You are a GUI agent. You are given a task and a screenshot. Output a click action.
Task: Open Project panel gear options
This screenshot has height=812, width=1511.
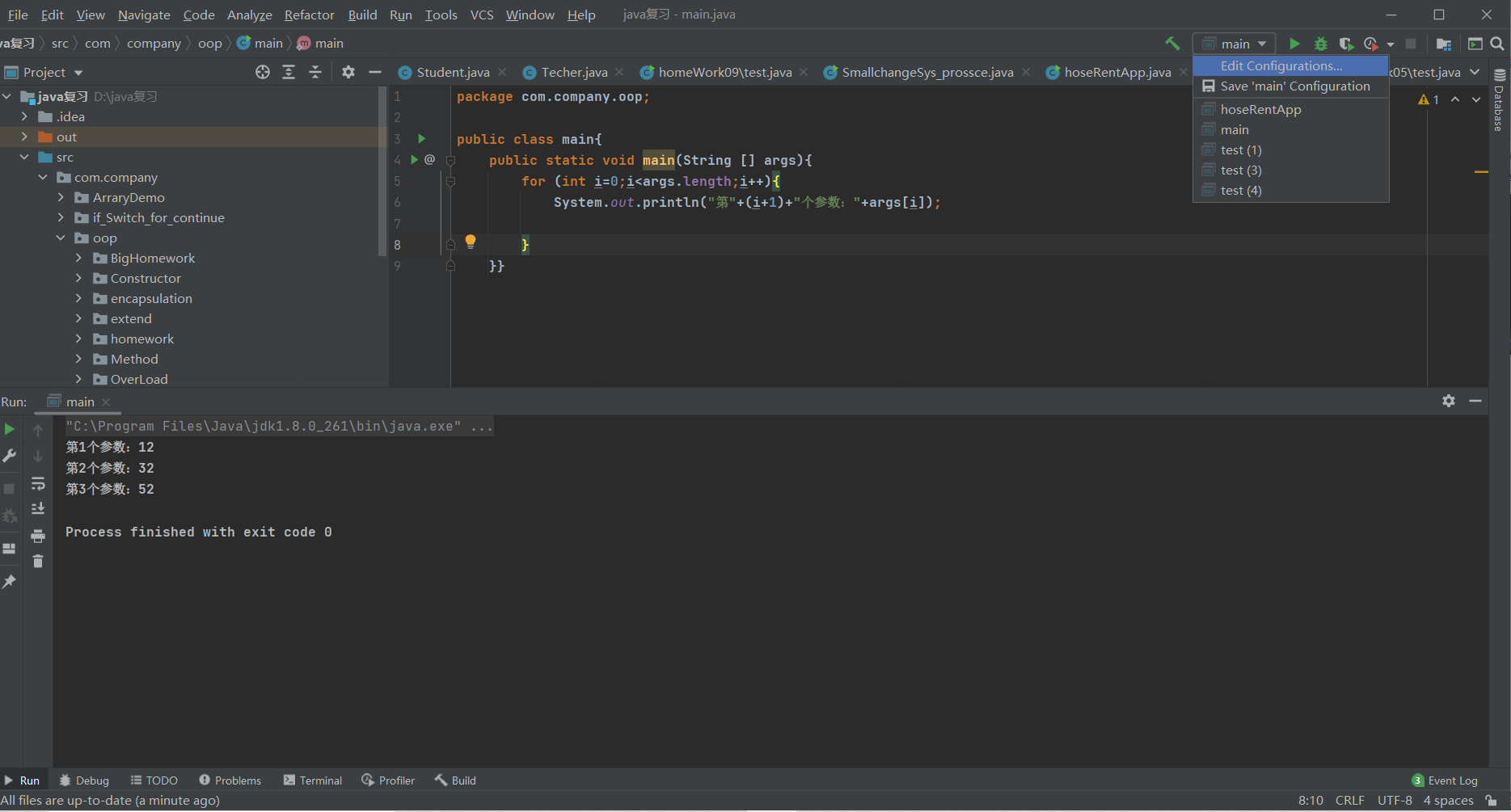348,72
